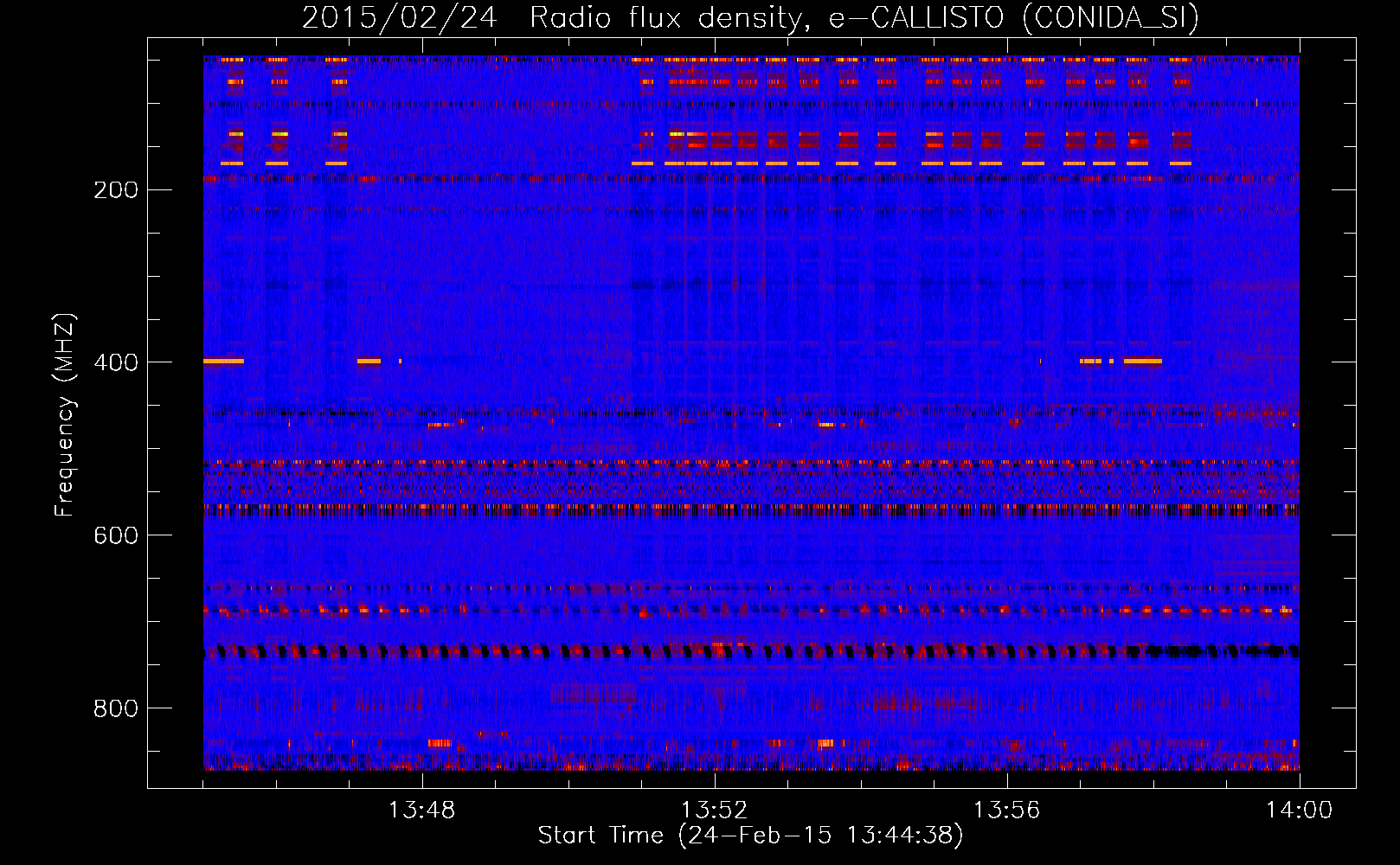Click the 800 frequency tick label

pyautogui.click(x=116, y=708)
